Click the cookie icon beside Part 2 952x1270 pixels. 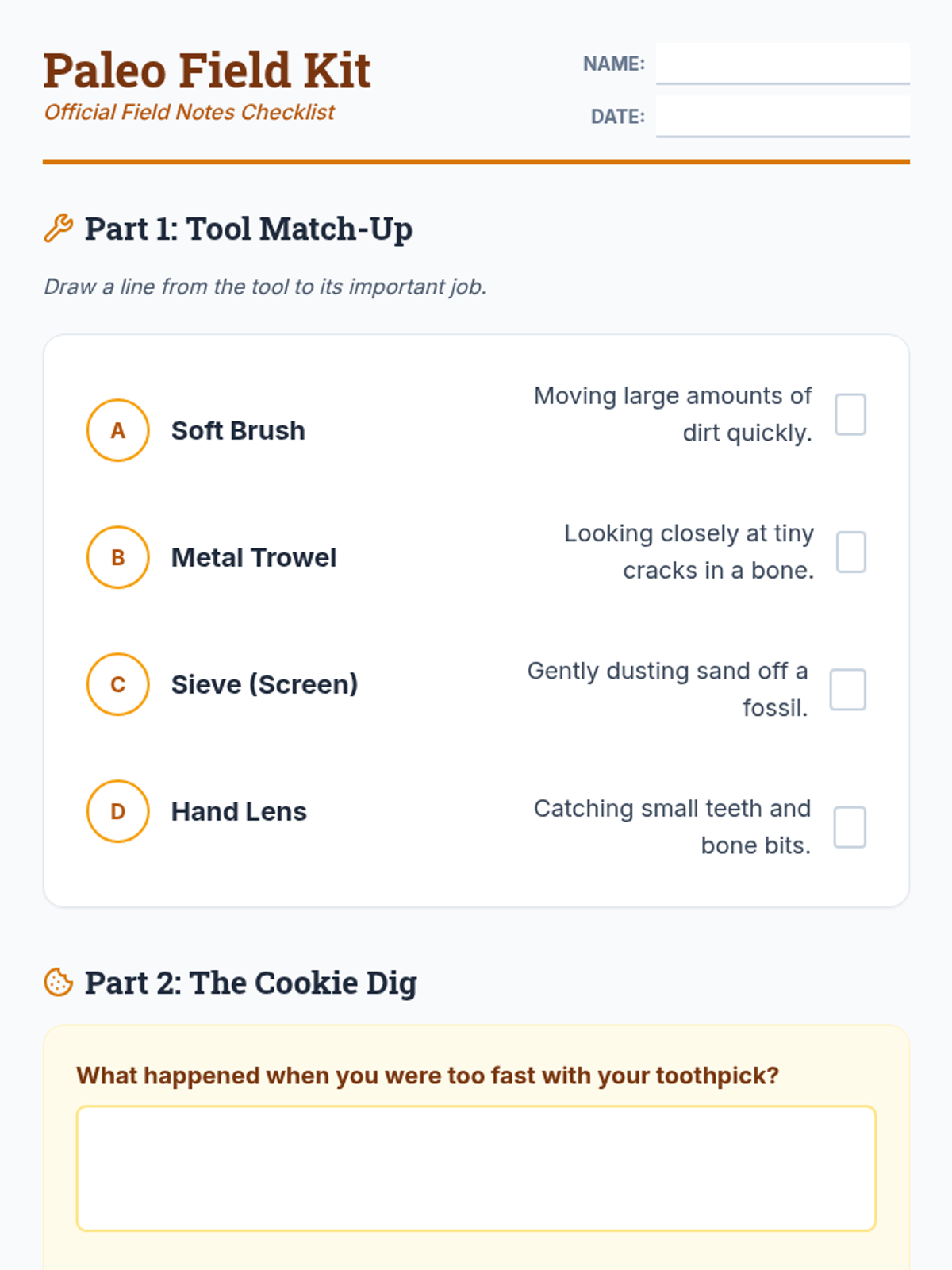[59, 983]
